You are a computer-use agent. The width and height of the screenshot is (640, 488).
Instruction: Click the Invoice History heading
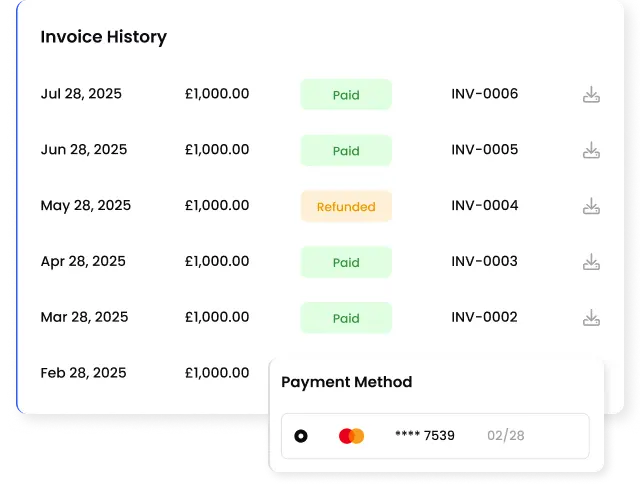click(103, 37)
